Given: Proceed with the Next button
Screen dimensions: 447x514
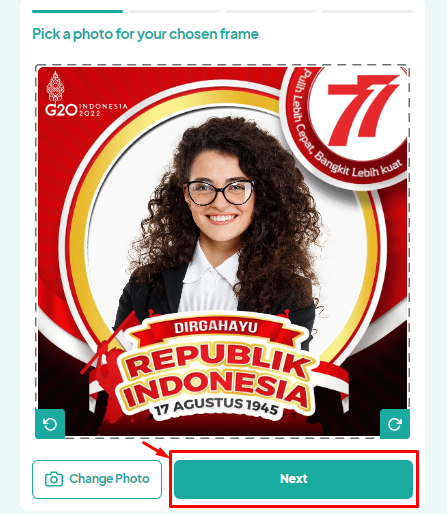Looking at the screenshot, I should pos(293,479).
